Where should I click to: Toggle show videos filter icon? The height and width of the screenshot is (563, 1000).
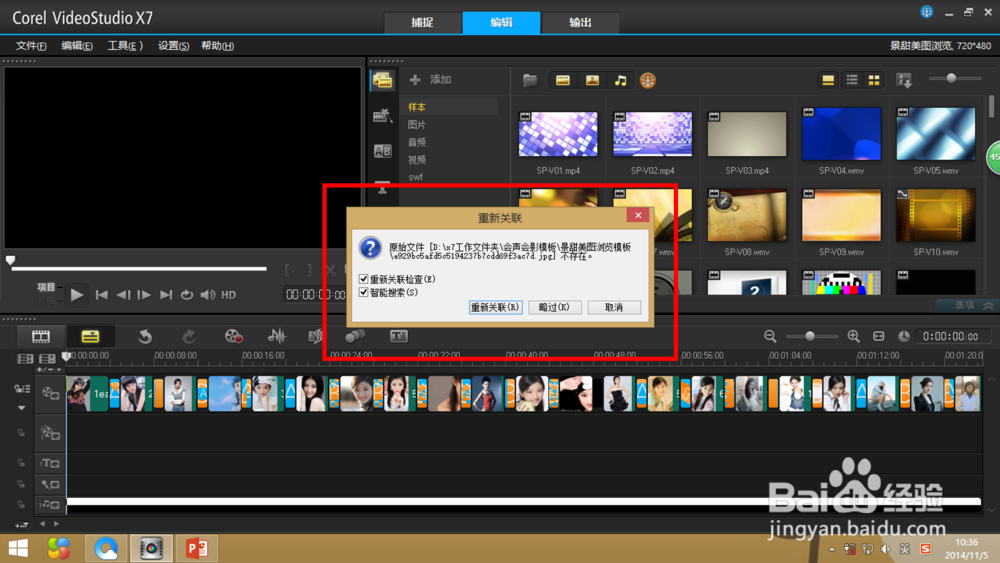[x=562, y=80]
